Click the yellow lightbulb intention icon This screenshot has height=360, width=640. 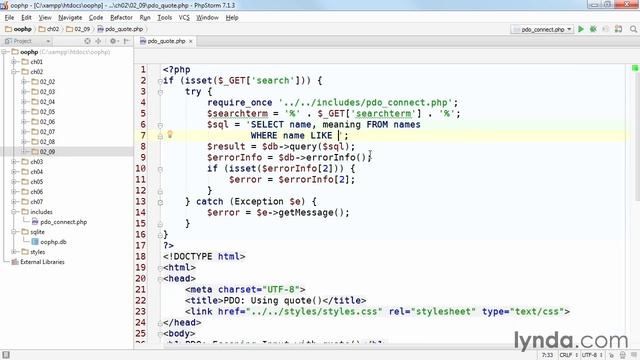point(170,134)
